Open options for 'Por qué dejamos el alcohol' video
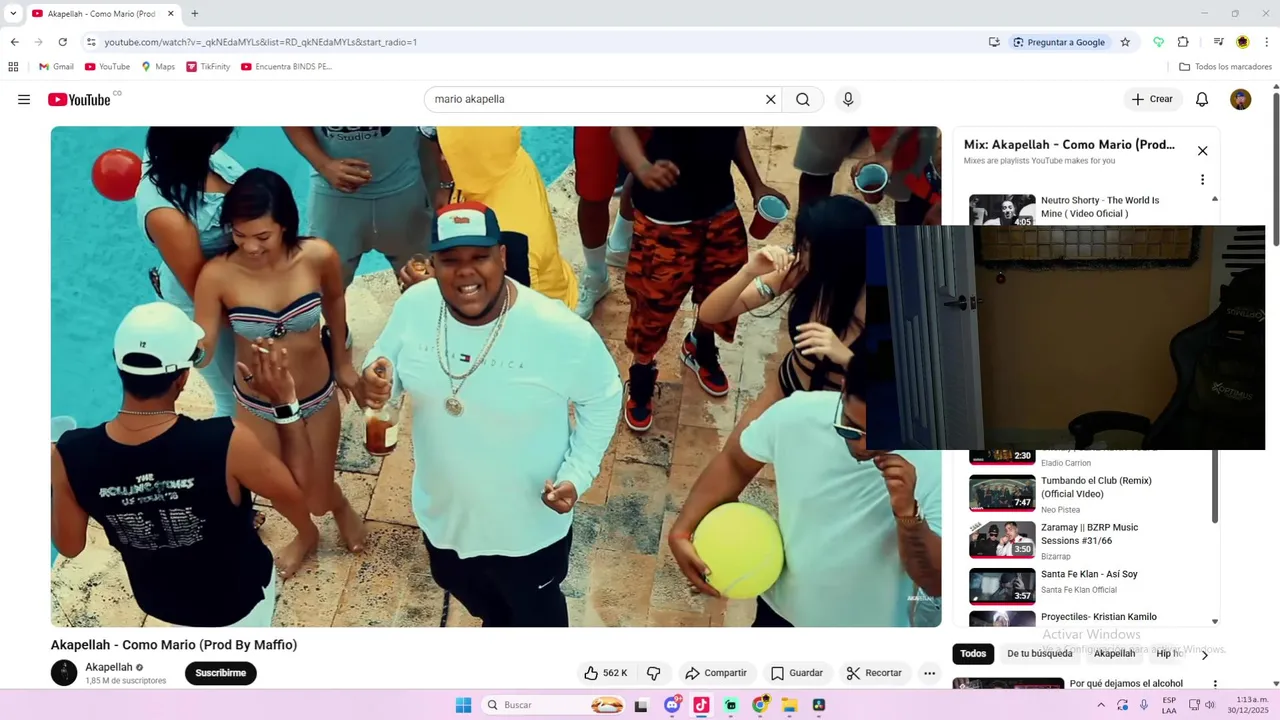This screenshot has height=720, width=1280. pos(1215,685)
